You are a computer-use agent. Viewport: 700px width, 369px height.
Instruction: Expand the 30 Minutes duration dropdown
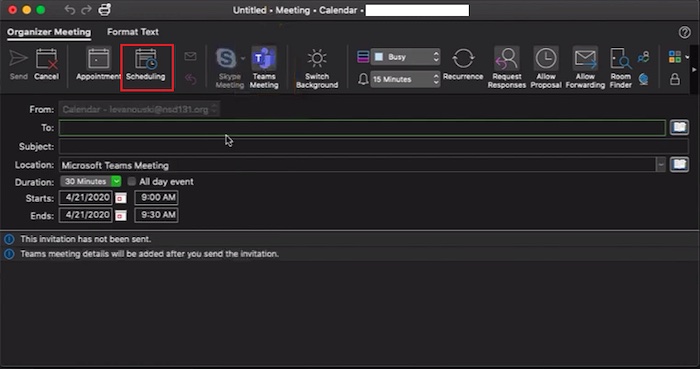pos(116,181)
